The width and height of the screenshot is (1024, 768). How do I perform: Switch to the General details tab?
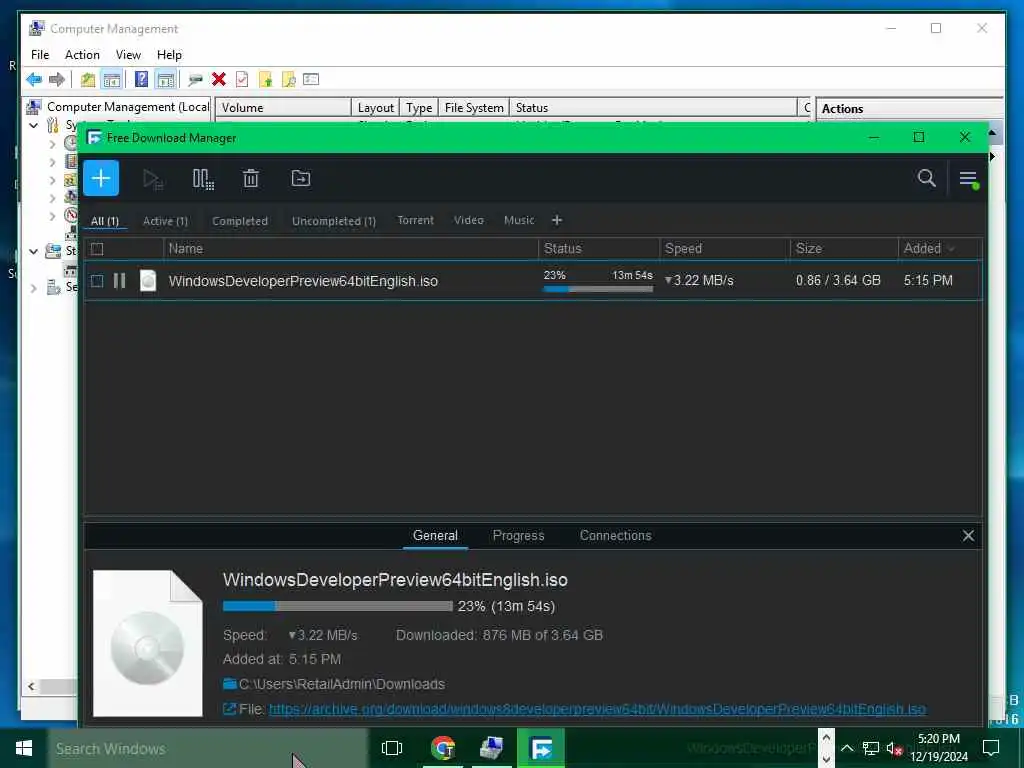click(x=435, y=536)
